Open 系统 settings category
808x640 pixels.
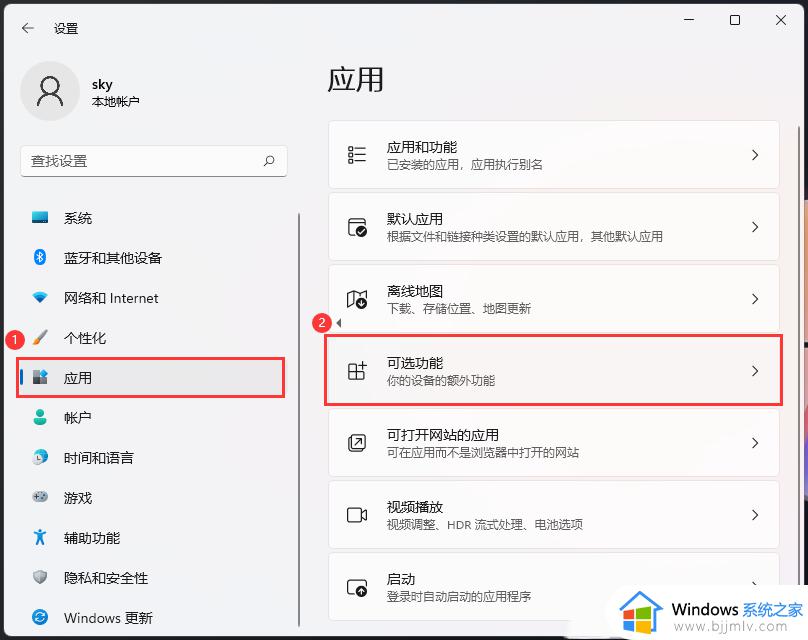pyautogui.click(x=78, y=218)
